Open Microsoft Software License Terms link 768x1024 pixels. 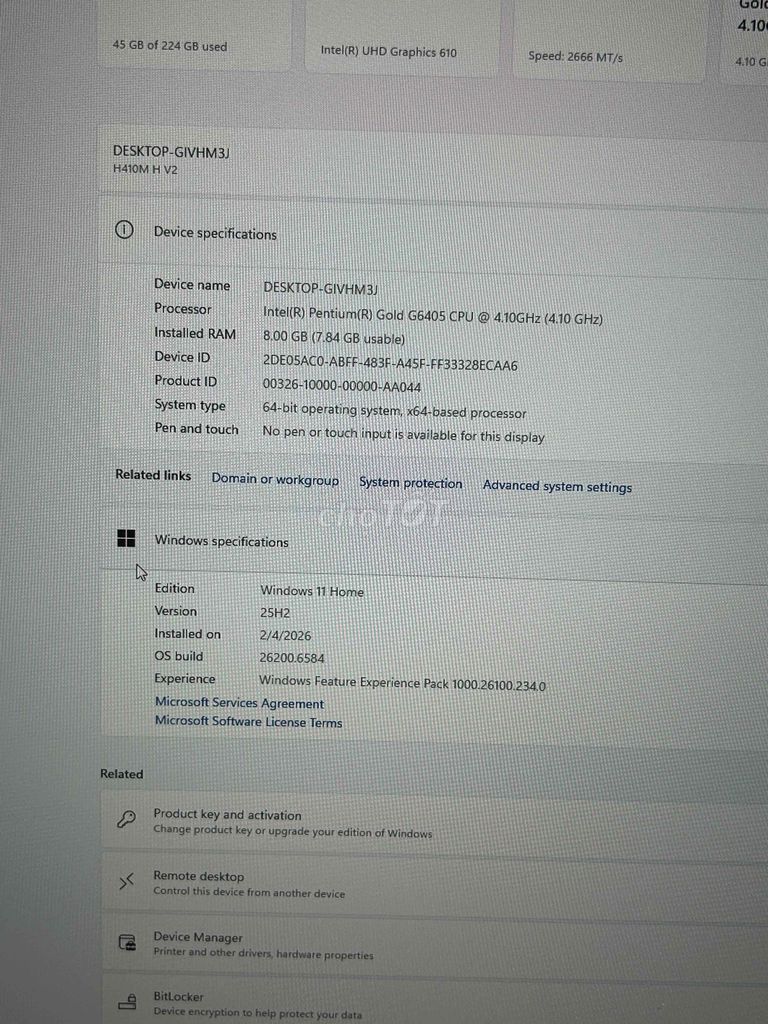pos(248,722)
